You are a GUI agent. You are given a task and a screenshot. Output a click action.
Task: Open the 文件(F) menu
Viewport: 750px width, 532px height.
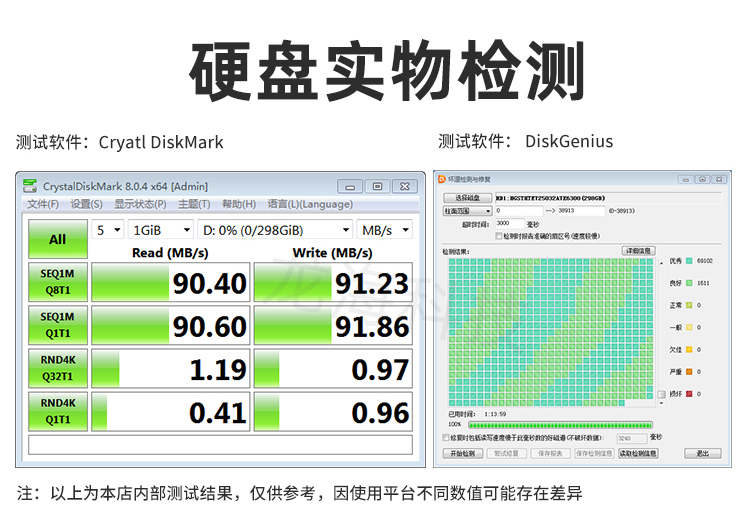(x=43, y=204)
